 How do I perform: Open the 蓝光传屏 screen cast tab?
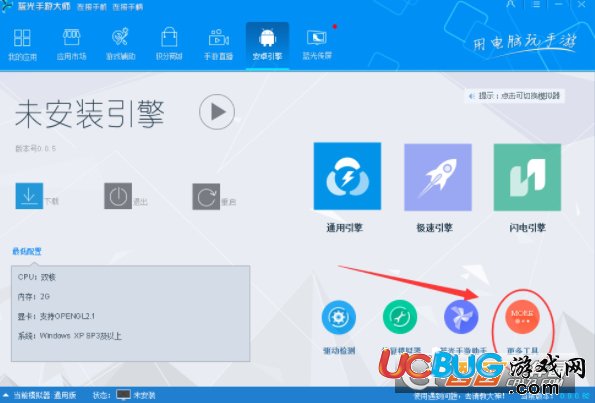click(317, 44)
